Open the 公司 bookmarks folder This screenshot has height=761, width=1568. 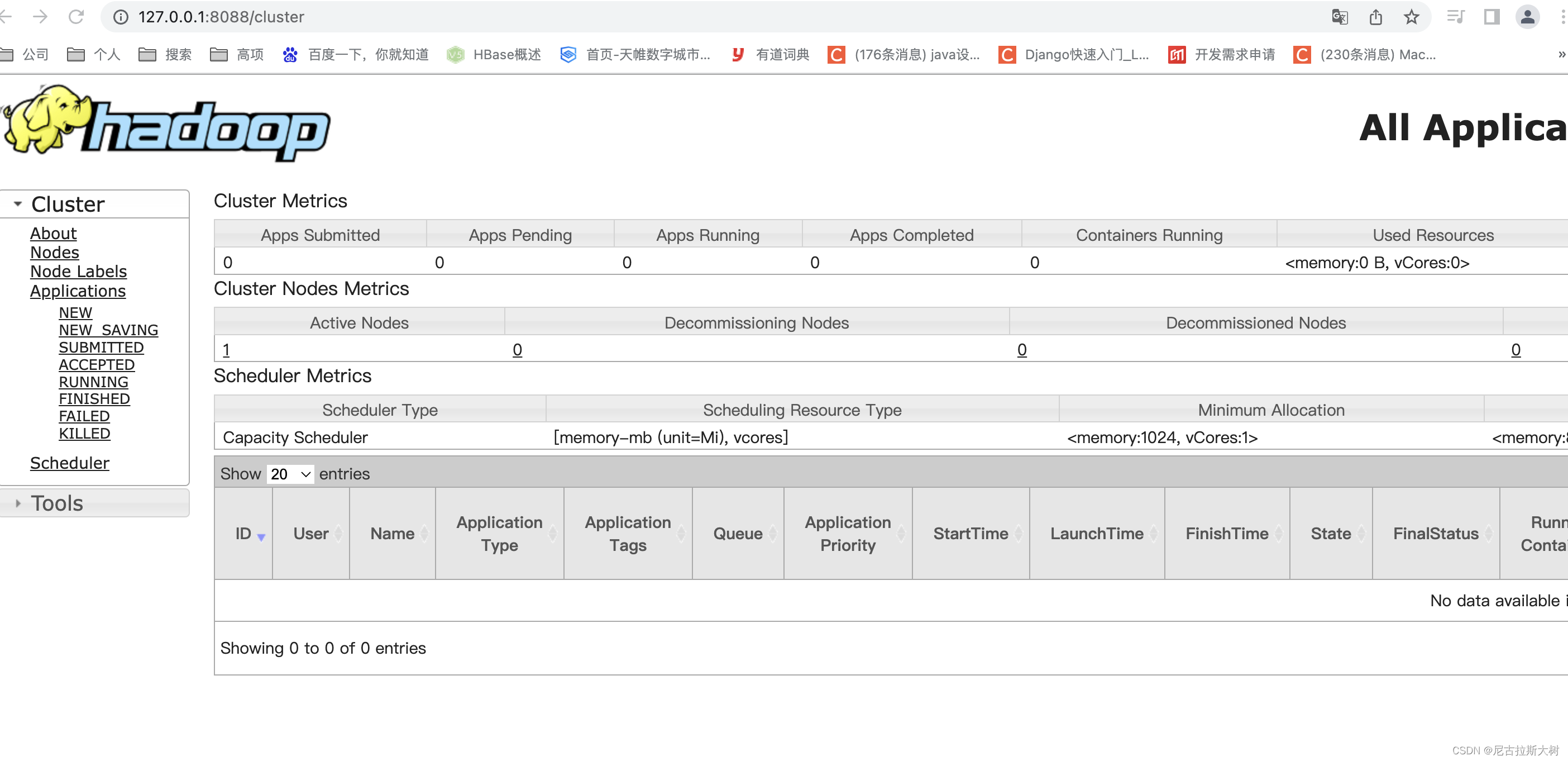click(x=25, y=54)
